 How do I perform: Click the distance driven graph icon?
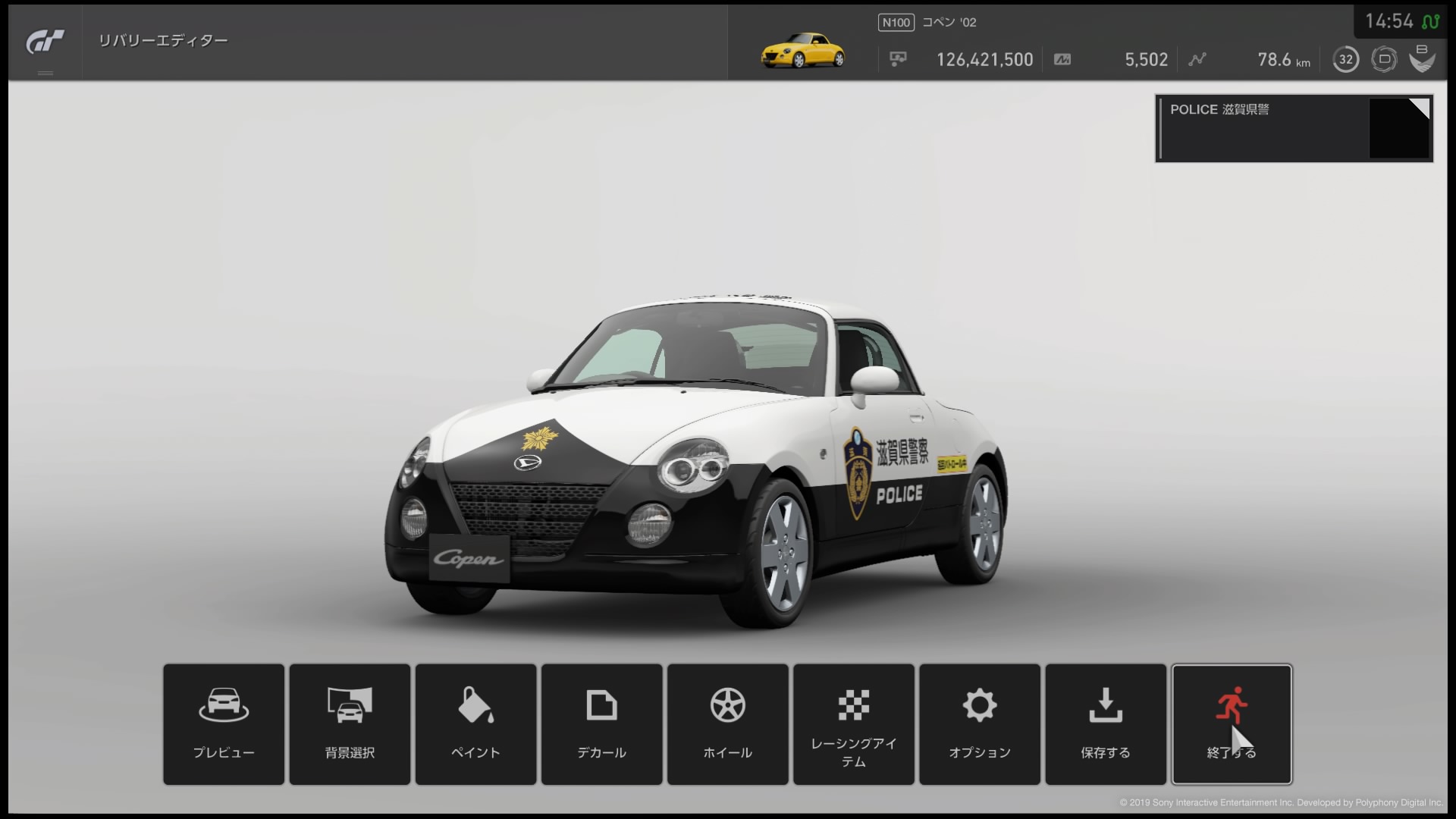coord(1197,59)
